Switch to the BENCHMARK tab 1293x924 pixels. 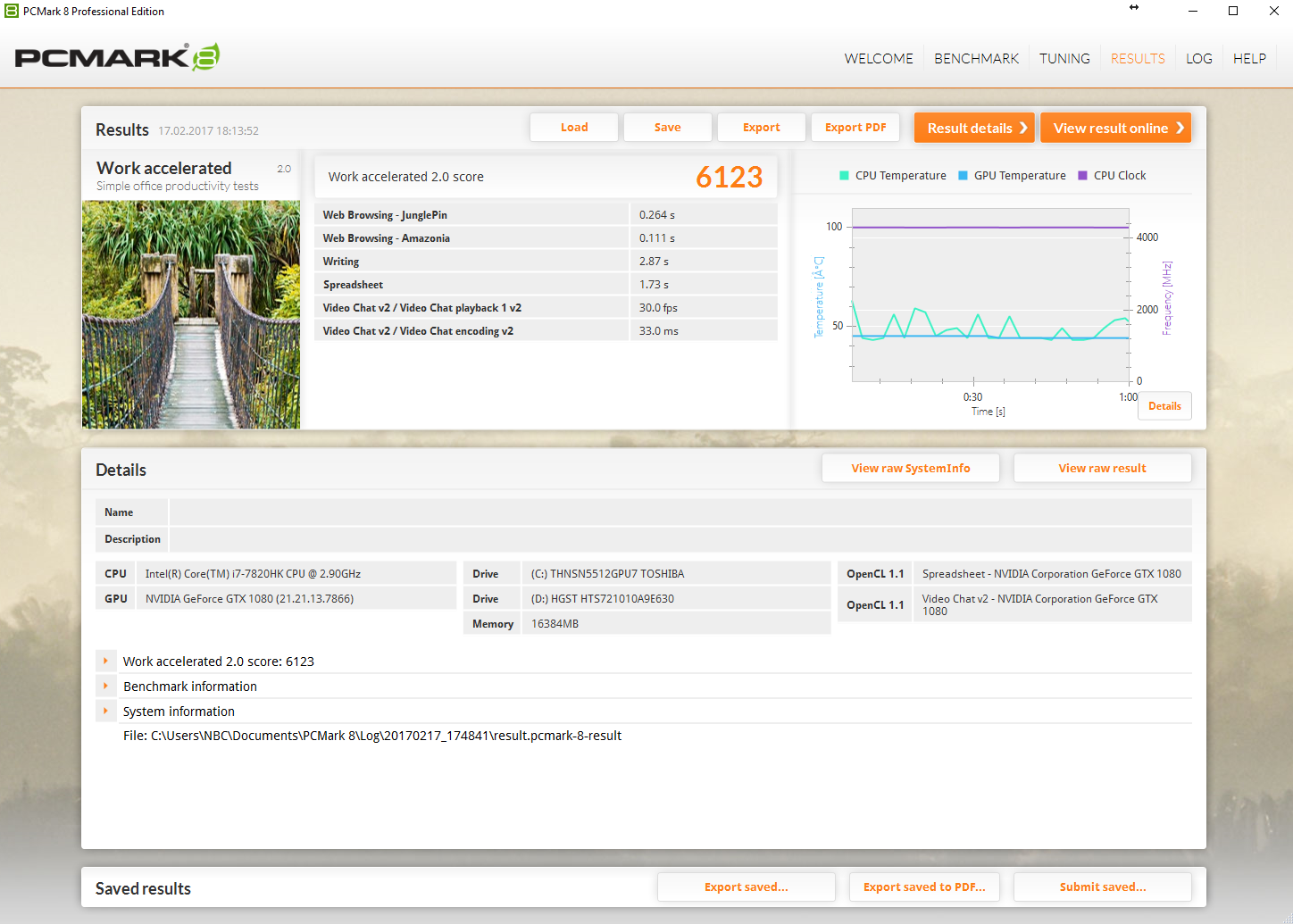click(976, 59)
